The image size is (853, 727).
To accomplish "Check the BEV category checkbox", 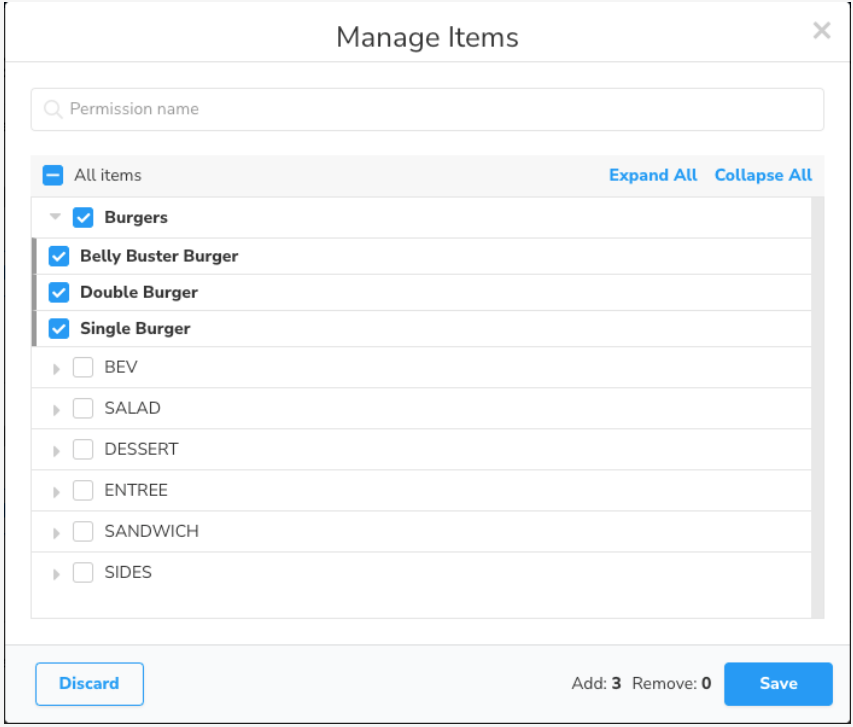I will click(x=83, y=367).
